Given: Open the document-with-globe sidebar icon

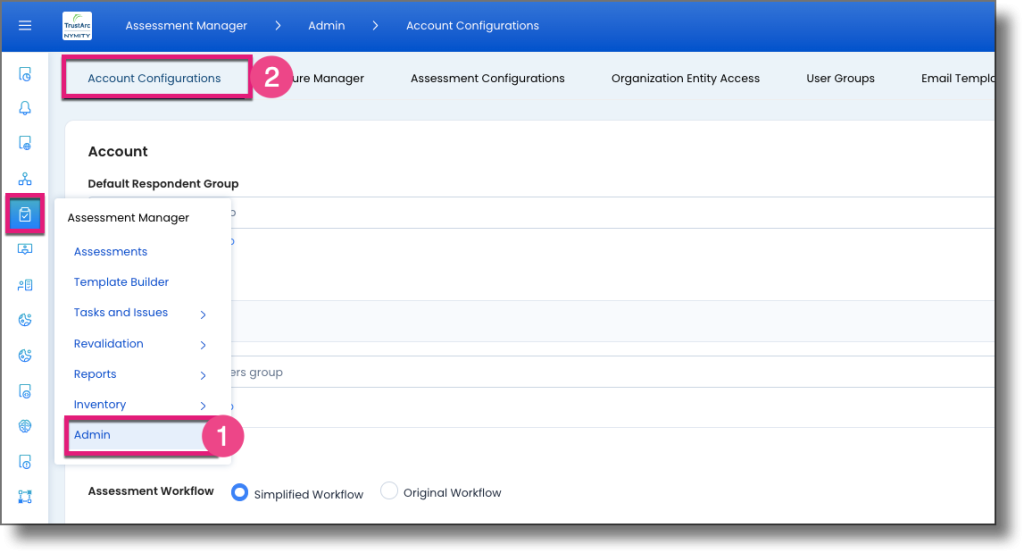Looking at the screenshot, I should [x=25, y=143].
